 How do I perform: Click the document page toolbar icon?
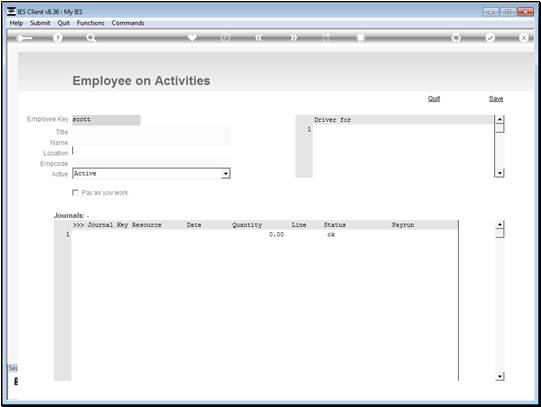360,37
